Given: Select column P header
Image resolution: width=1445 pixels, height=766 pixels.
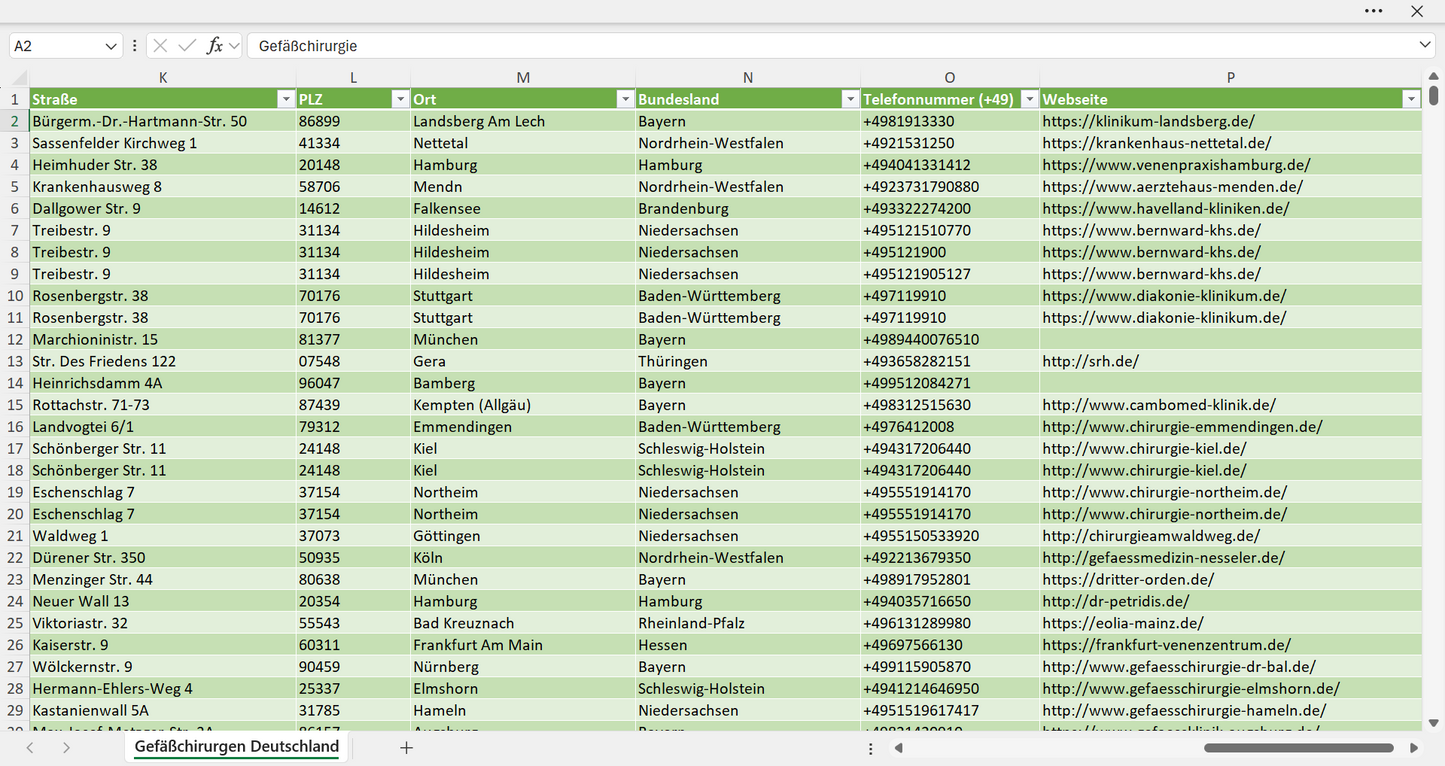Looking at the screenshot, I should click(x=1231, y=78).
